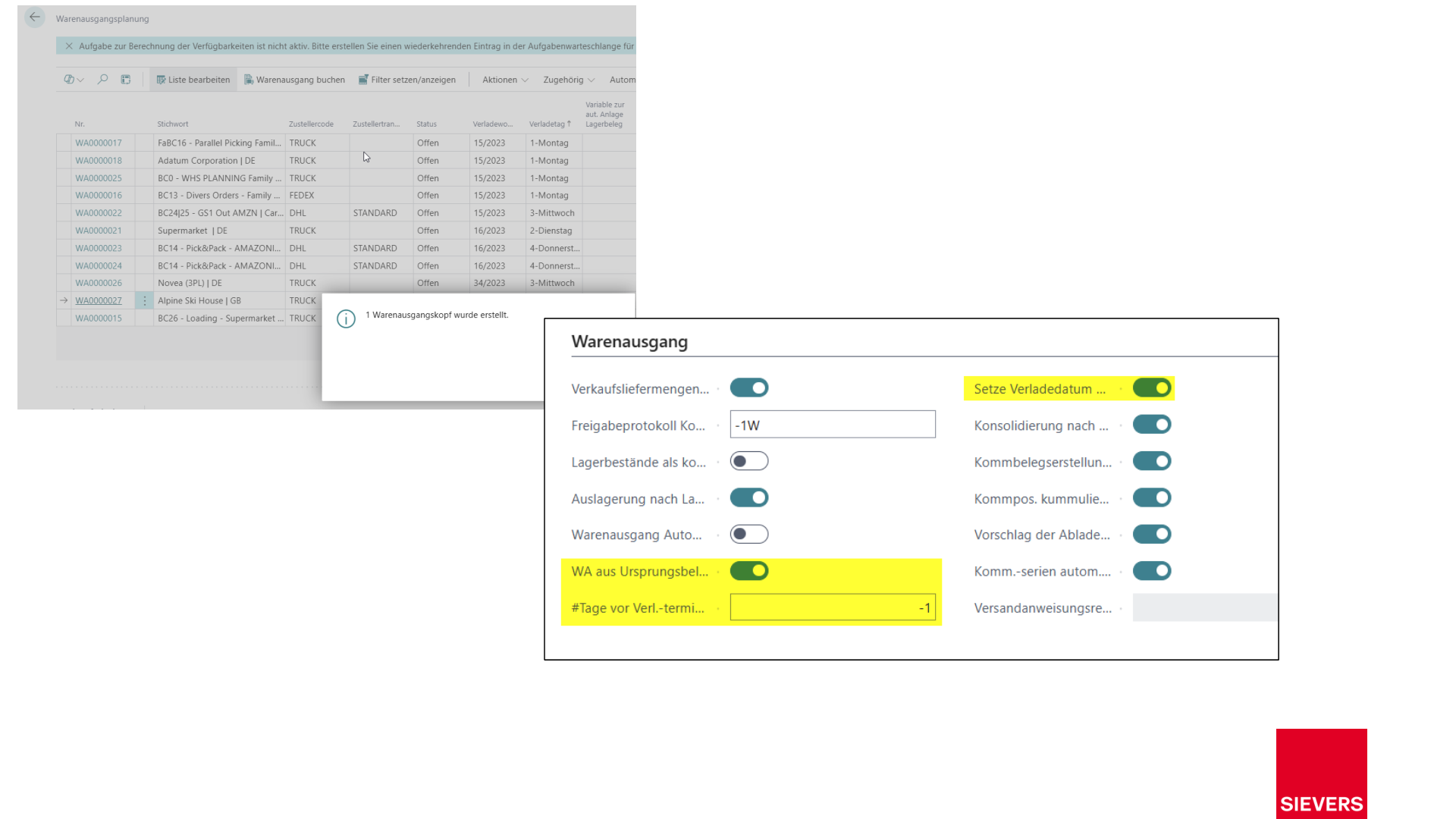The height and width of the screenshot is (819, 1456).
Task: Open the Aktionen menu
Action: (505, 80)
